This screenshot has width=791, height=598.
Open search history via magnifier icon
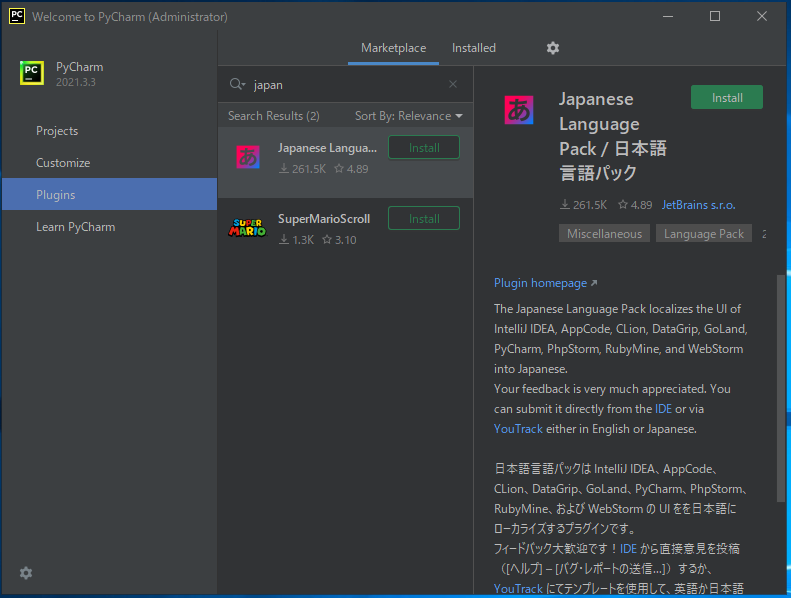click(x=237, y=84)
